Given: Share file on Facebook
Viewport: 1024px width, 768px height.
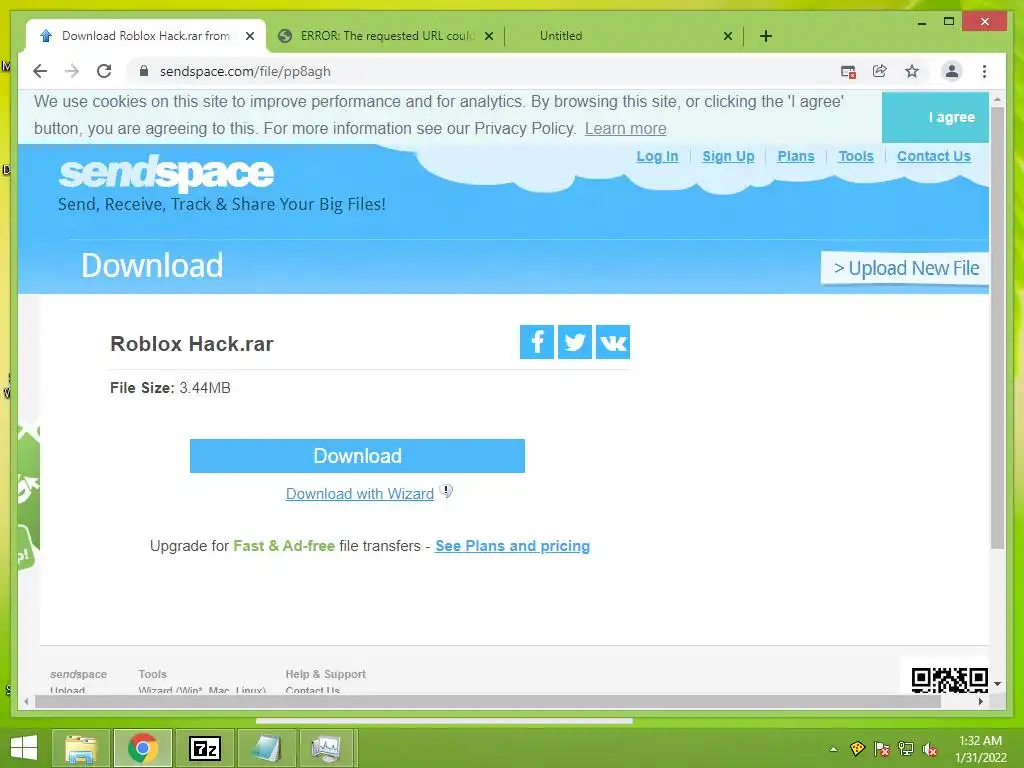Looking at the screenshot, I should click(537, 342).
